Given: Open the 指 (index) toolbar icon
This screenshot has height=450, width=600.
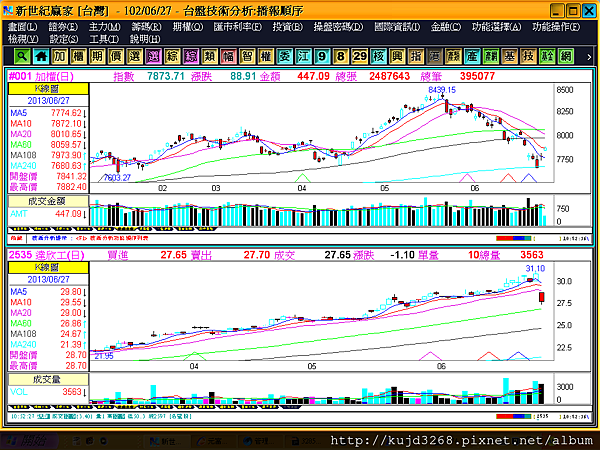Looking at the screenshot, I should point(416,57).
